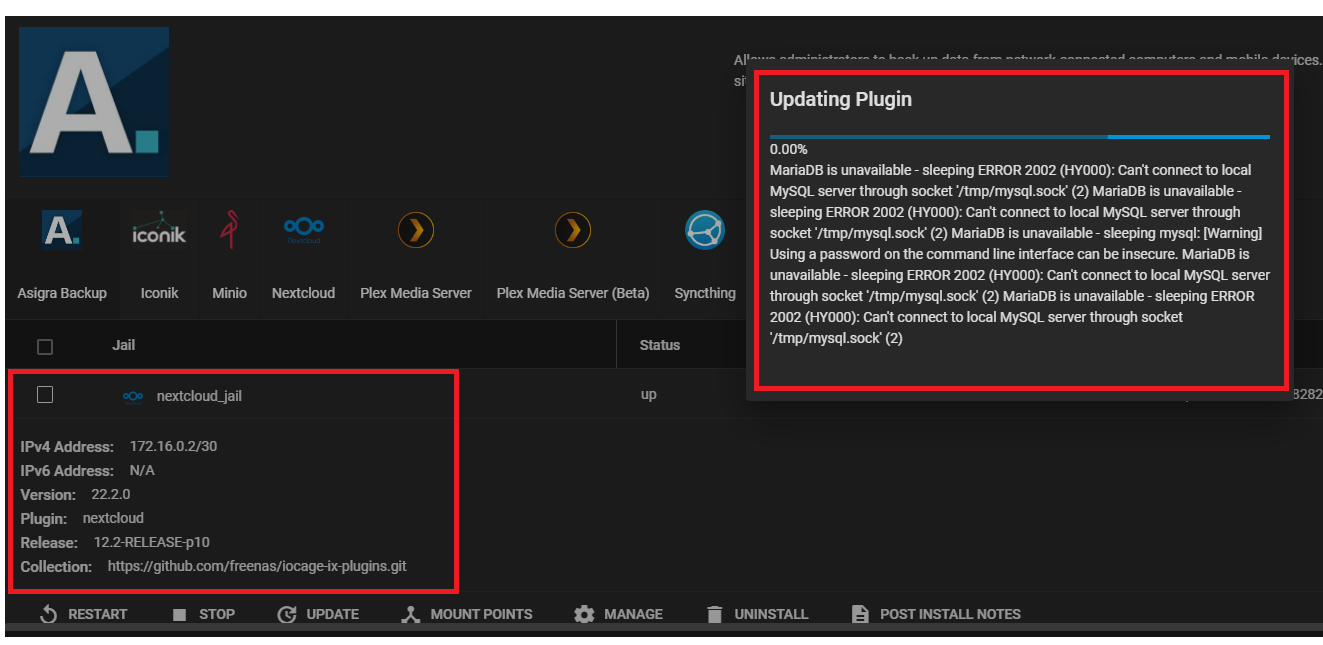Choose the Syncthing plugin icon
Viewport: 1323px width, 645px height.
pos(704,231)
